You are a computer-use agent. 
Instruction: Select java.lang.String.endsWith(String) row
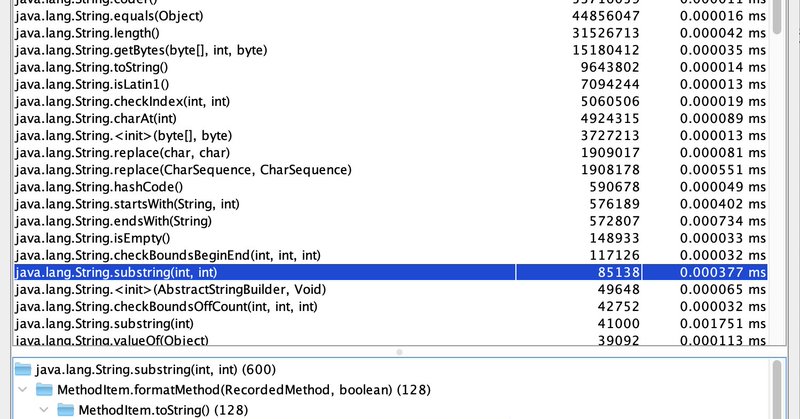coord(390,221)
